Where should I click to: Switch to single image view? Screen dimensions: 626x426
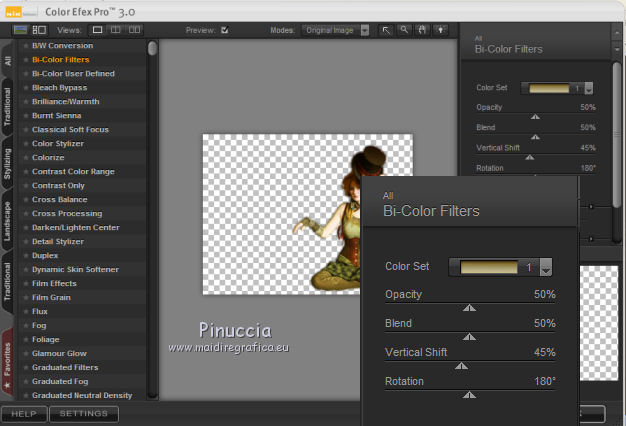(x=98, y=30)
